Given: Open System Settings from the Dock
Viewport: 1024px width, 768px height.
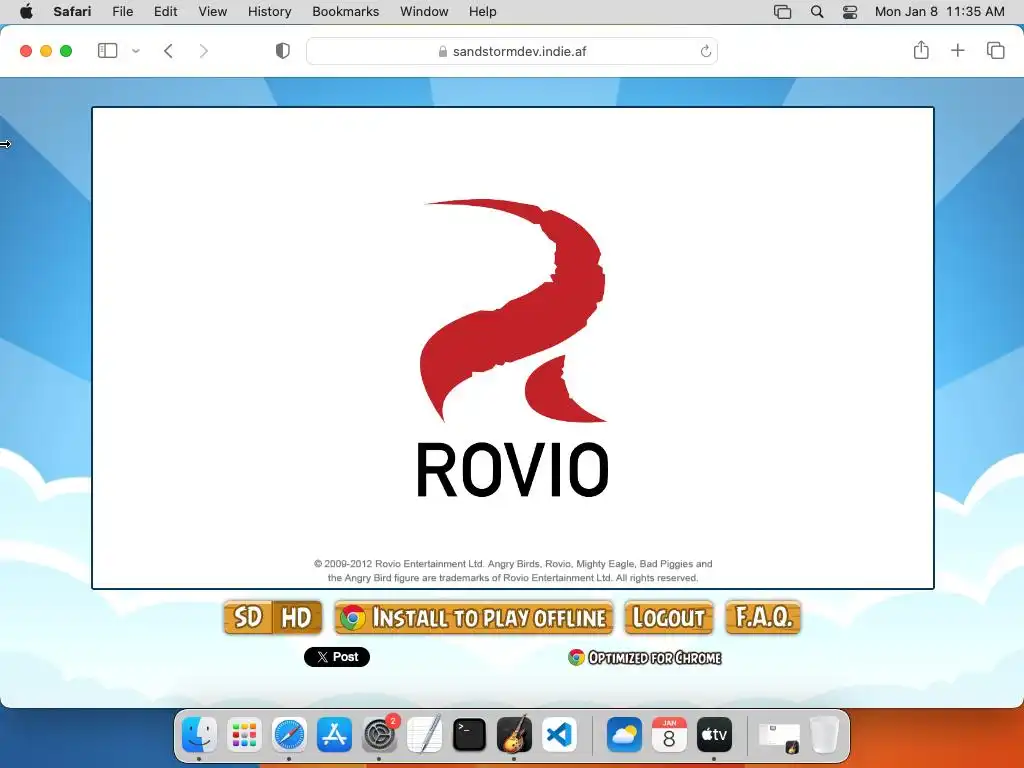Looking at the screenshot, I should tap(379, 735).
